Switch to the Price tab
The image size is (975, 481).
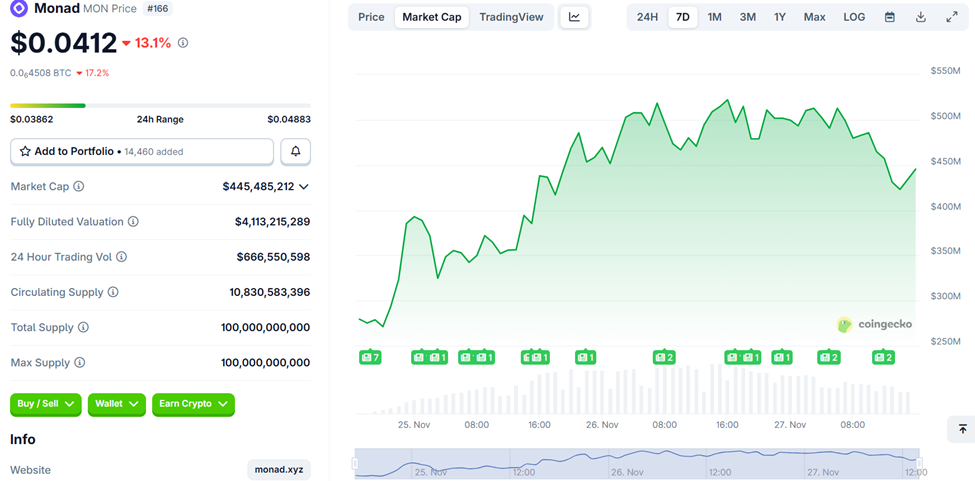point(371,17)
